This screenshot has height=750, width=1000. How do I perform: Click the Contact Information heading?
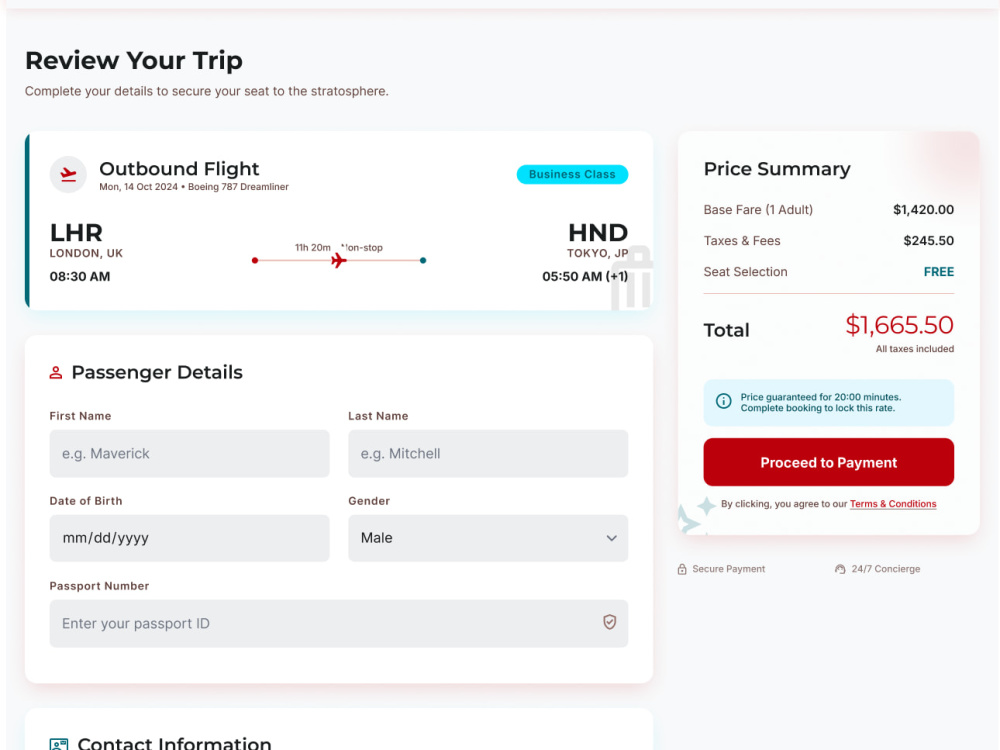[175, 744]
